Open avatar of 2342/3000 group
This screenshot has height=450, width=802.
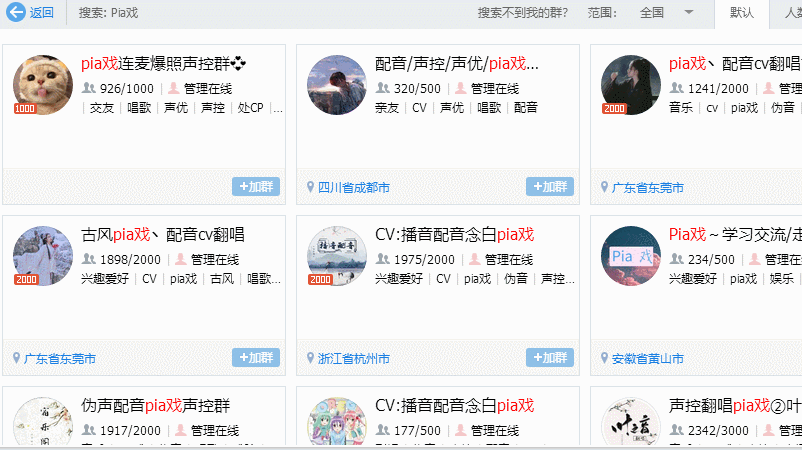coord(631,423)
